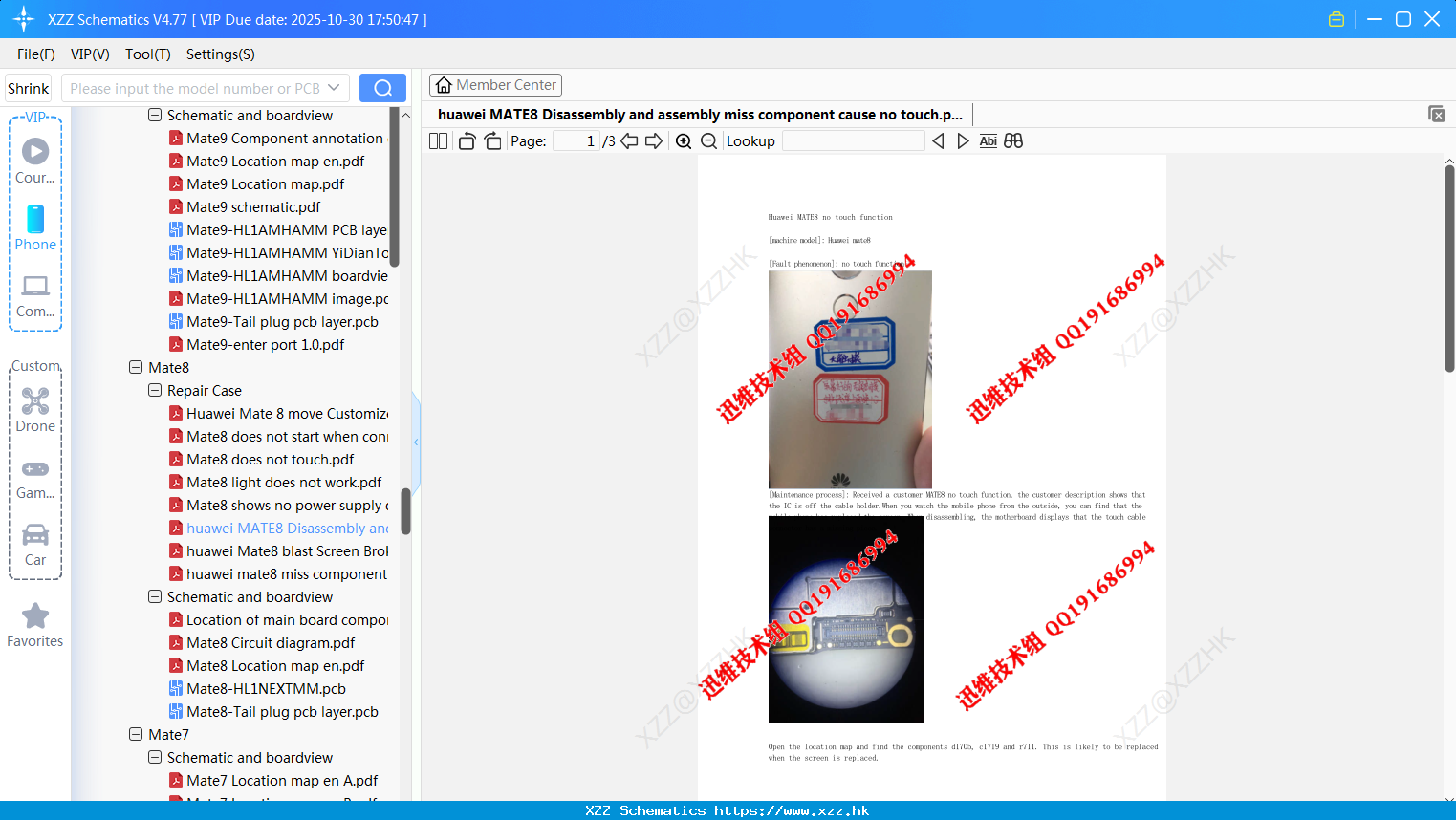Click the connector microscope photo in PDF
Viewport: 1456px width, 820px height.
[x=846, y=619]
